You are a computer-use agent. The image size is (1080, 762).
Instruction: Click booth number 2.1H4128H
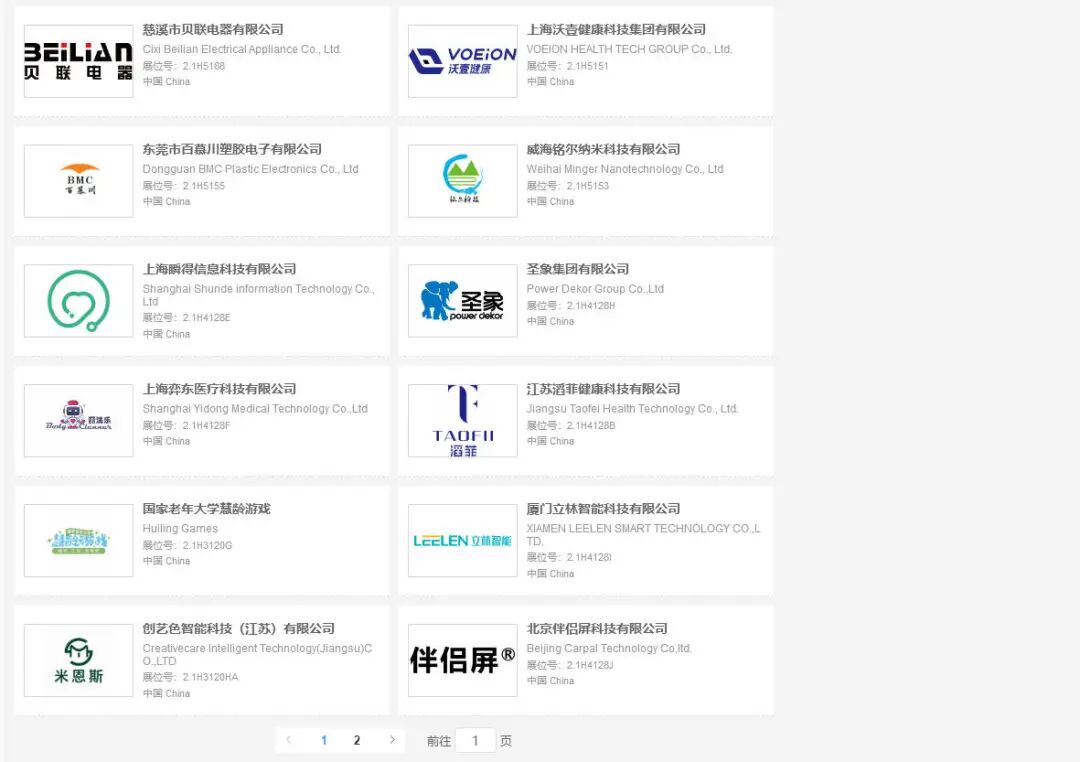point(591,306)
